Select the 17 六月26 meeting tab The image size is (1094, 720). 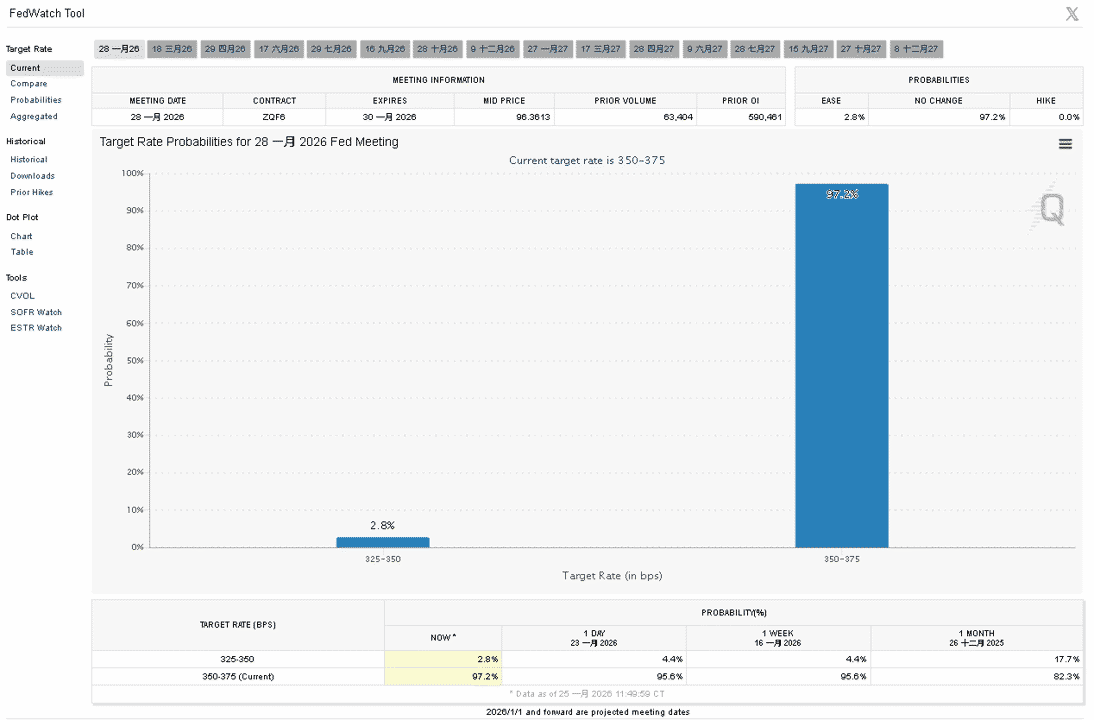278,49
